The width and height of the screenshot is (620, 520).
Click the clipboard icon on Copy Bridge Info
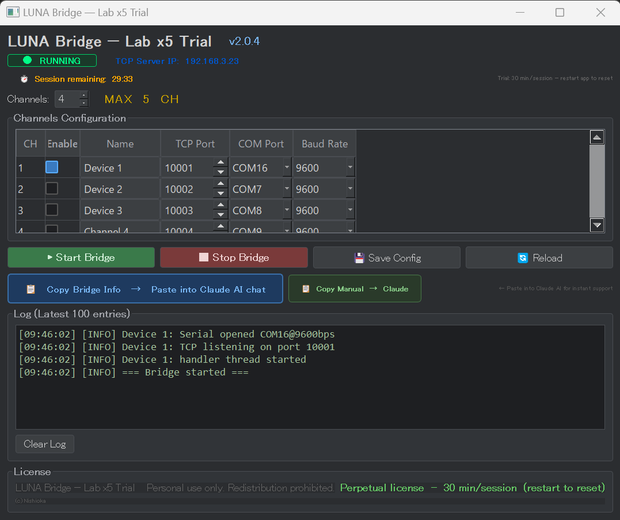point(30,289)
